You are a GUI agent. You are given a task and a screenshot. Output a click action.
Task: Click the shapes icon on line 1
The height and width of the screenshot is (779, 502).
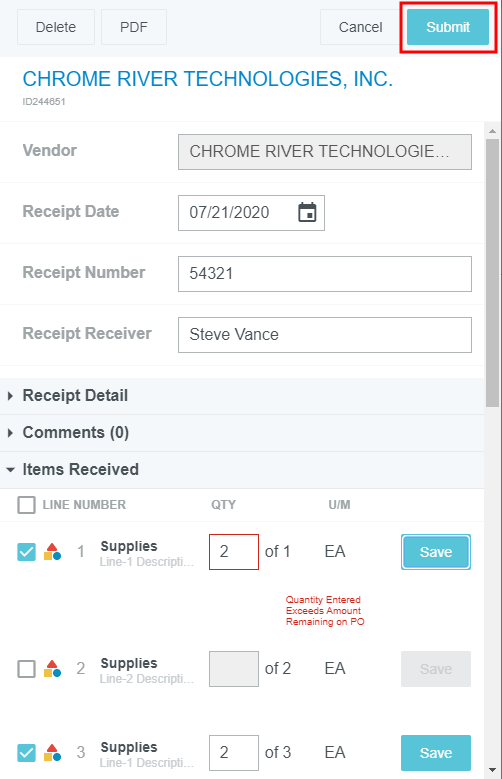[53, 552]
